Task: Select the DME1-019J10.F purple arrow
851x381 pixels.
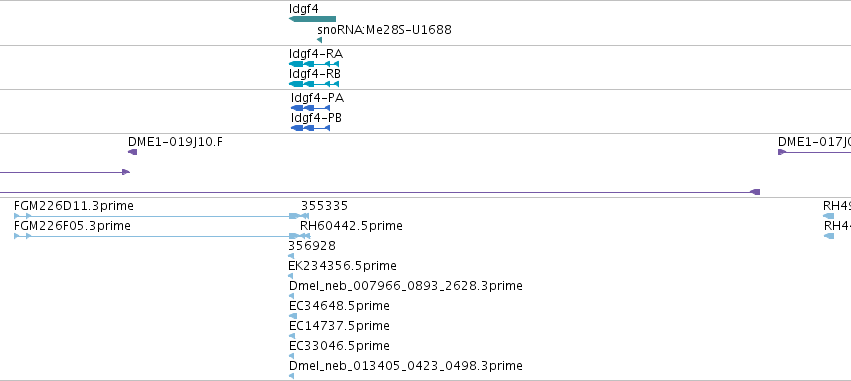Action: (132, 152)
